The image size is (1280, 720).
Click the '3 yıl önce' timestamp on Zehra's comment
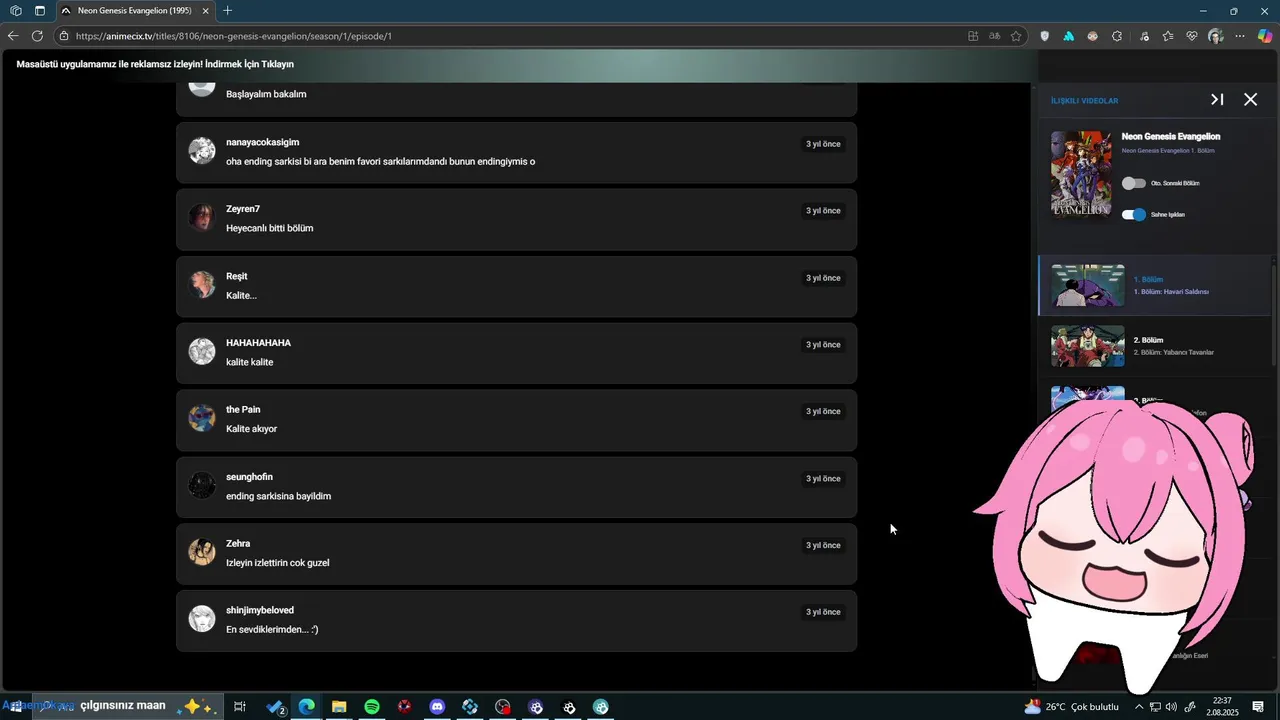pyautogui.click(x=823, y=545)
